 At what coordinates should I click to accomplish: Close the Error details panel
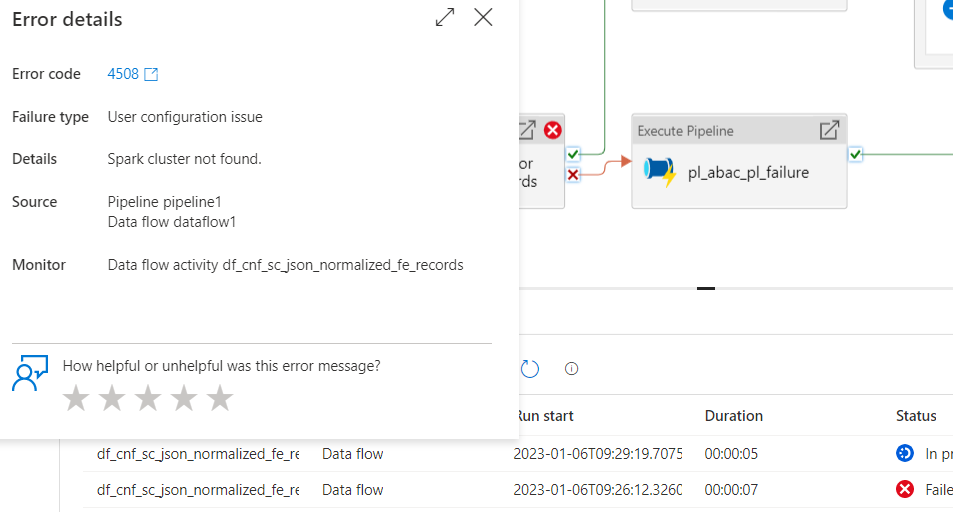(x=483, y=17)
